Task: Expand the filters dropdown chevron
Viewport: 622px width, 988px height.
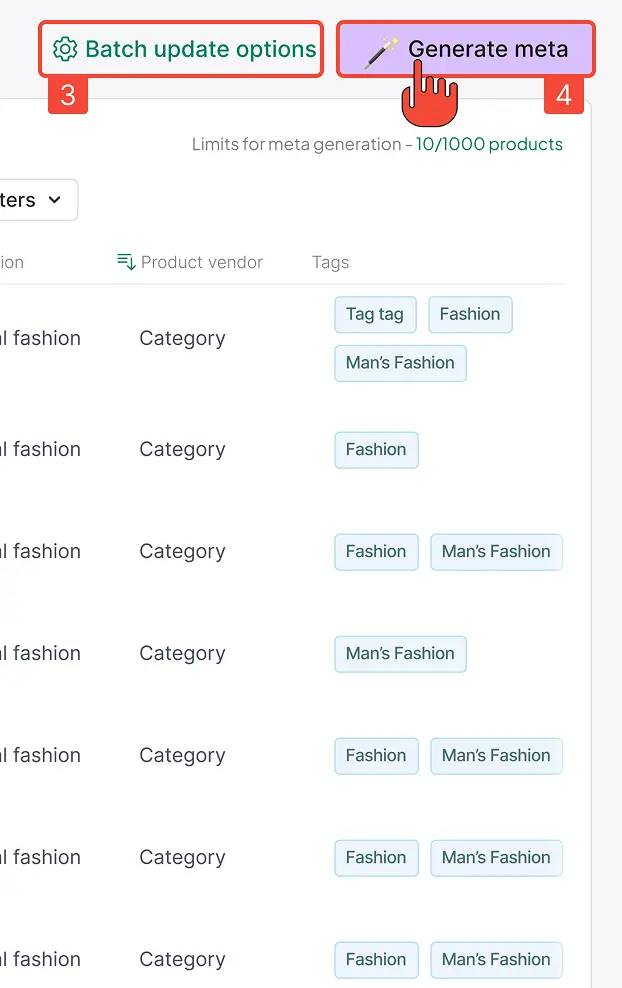Action: (x=55, y=200)
